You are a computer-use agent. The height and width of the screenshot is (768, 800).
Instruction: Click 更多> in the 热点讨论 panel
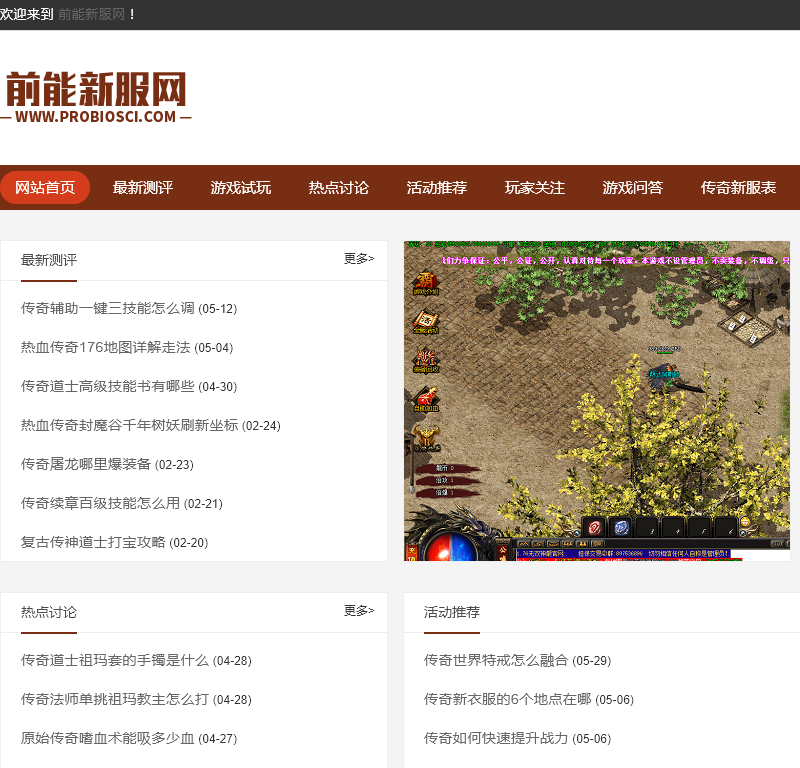(359, 611)
